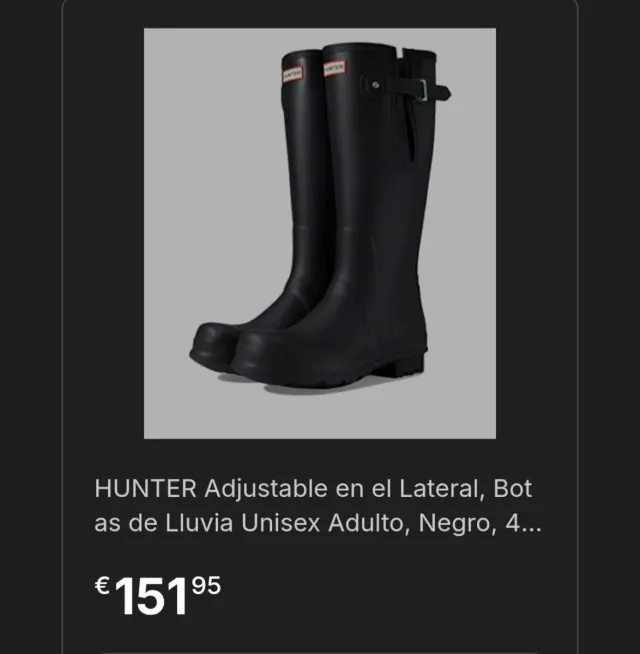Select the euro currency symbol
Screen dimensions: 640x654
pyautogui.click(x=102, y=586)
